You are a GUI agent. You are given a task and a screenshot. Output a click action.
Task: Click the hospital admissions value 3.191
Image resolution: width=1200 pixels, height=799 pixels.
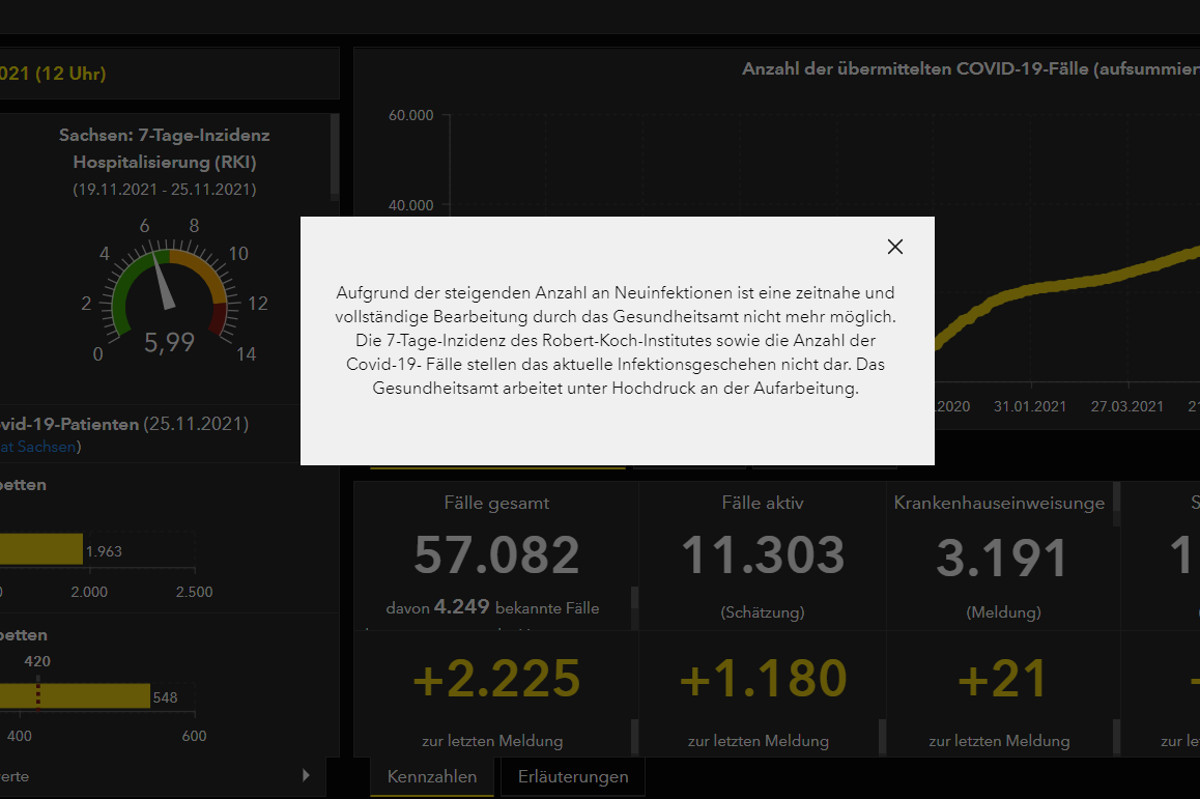[x=1002, y=559]
